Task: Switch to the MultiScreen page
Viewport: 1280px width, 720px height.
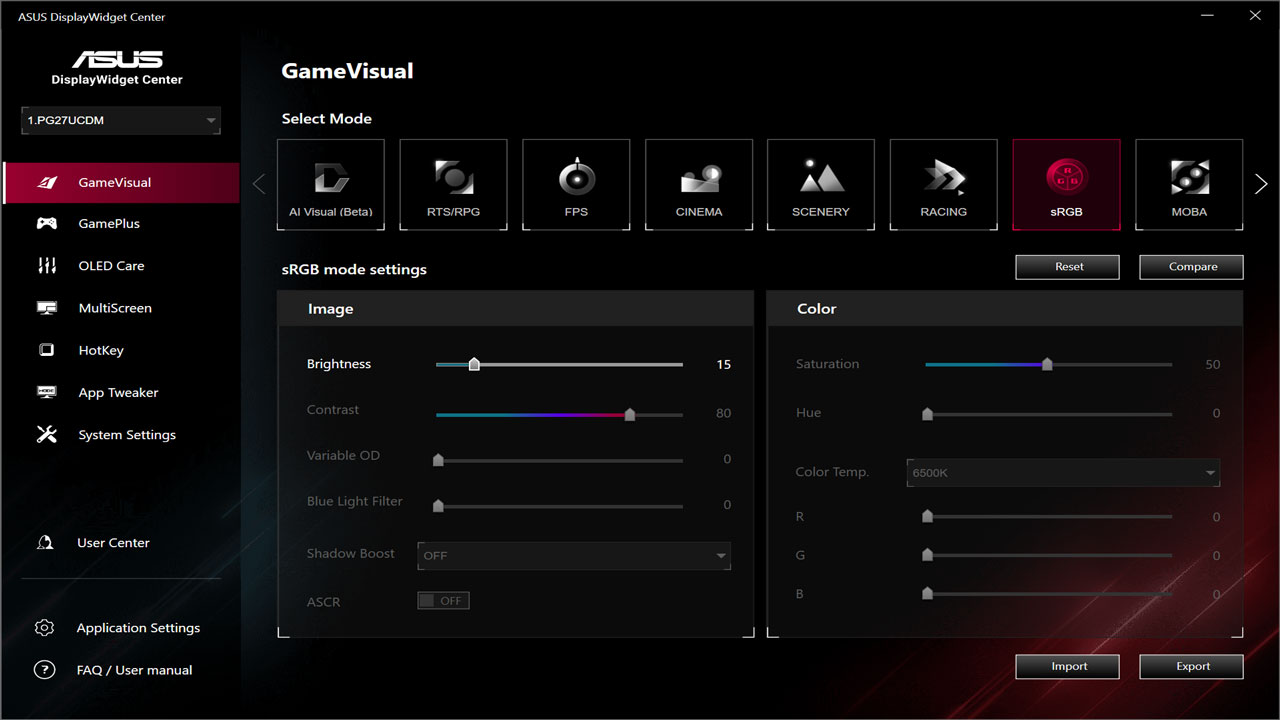Action: tap(115, 308)
